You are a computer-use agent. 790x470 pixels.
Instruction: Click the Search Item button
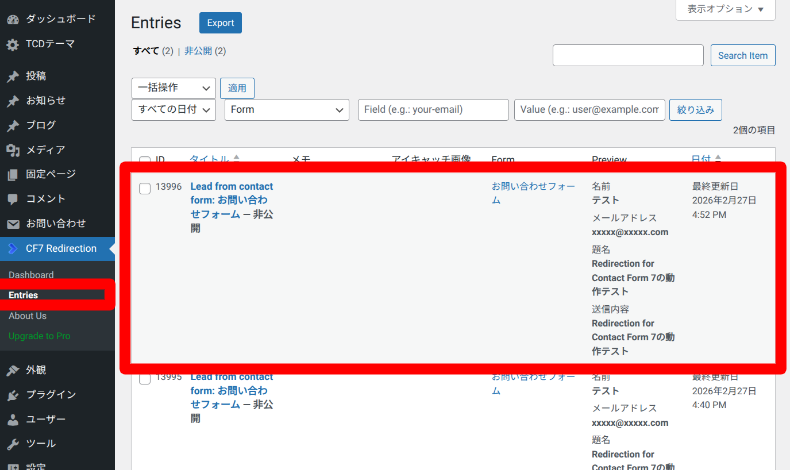point(743,55)
